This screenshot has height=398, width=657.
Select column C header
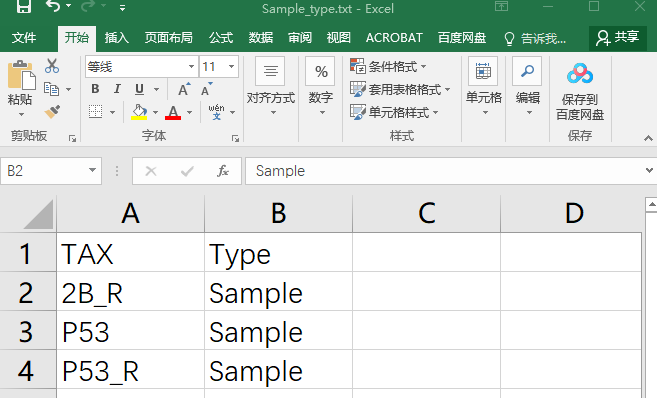pyautogui.click(x=427, y=214)
